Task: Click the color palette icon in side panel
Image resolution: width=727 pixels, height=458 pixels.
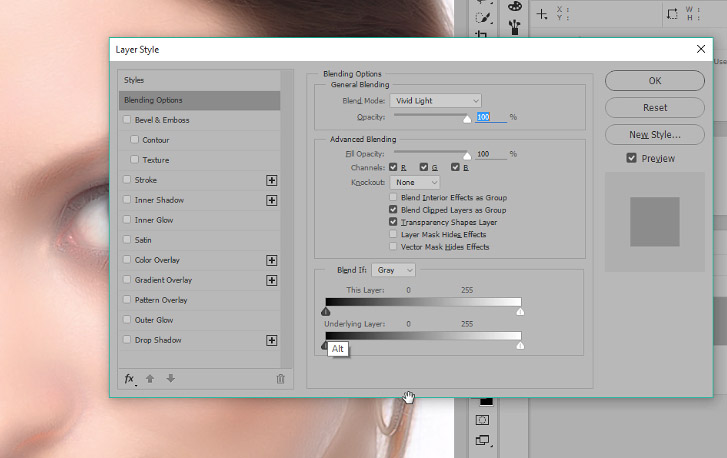Action: [515, 6]
